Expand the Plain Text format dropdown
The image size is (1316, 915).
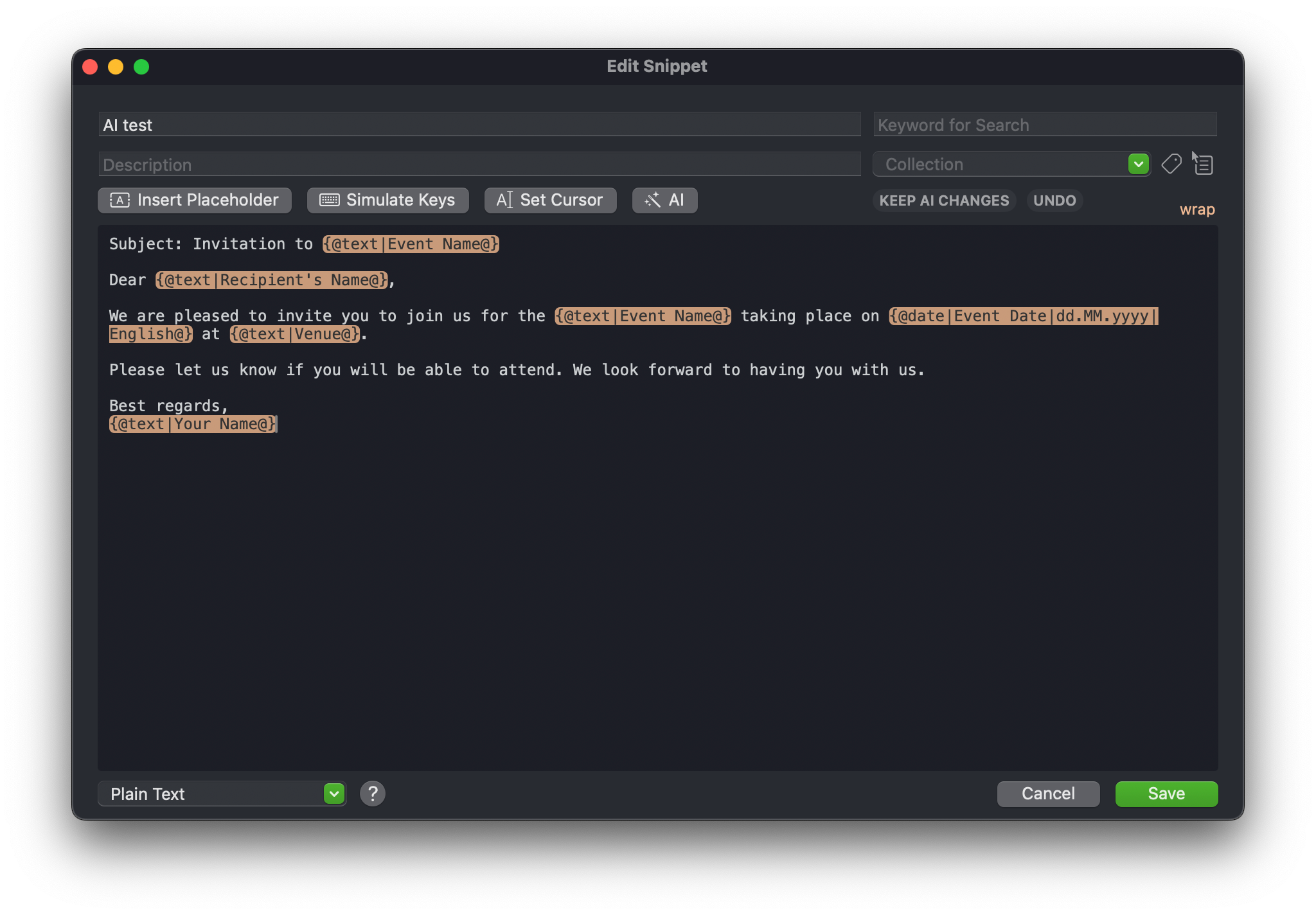click(335, 794)
